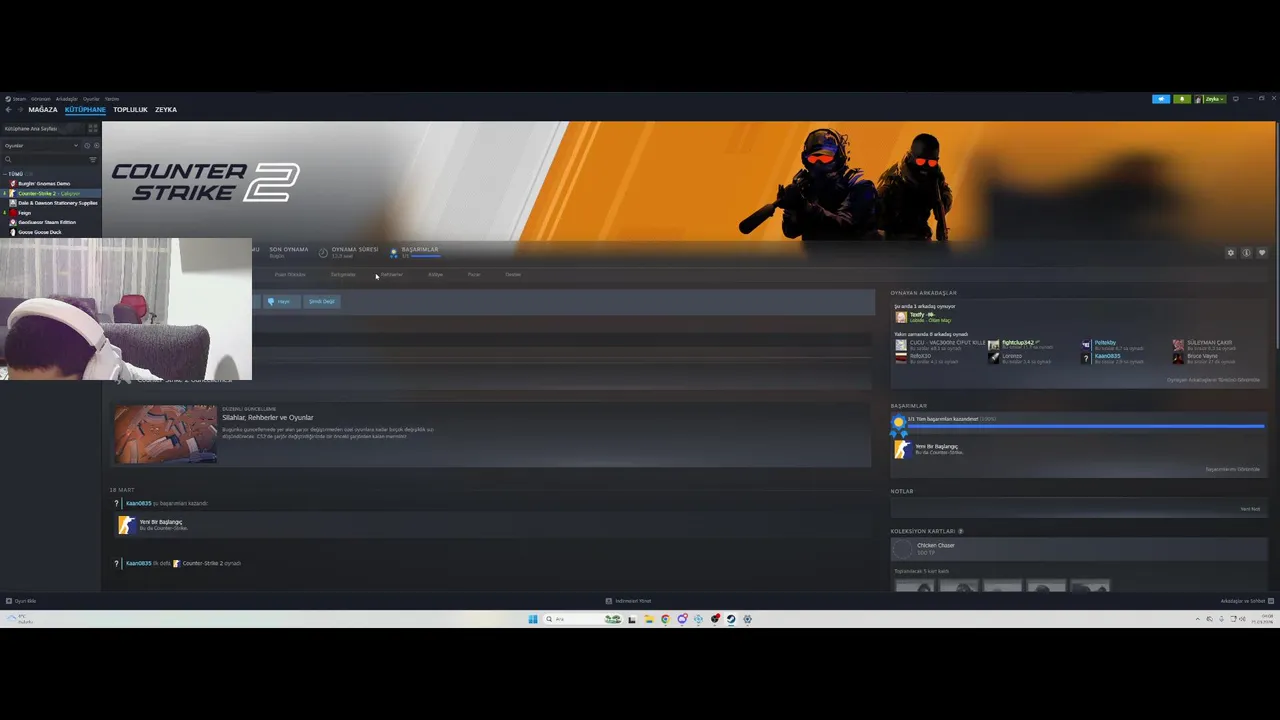This screenshot has width=1280, height=720.
Task: Switch to the MAĞAZA tab
Action: click(x=43, y=109)
